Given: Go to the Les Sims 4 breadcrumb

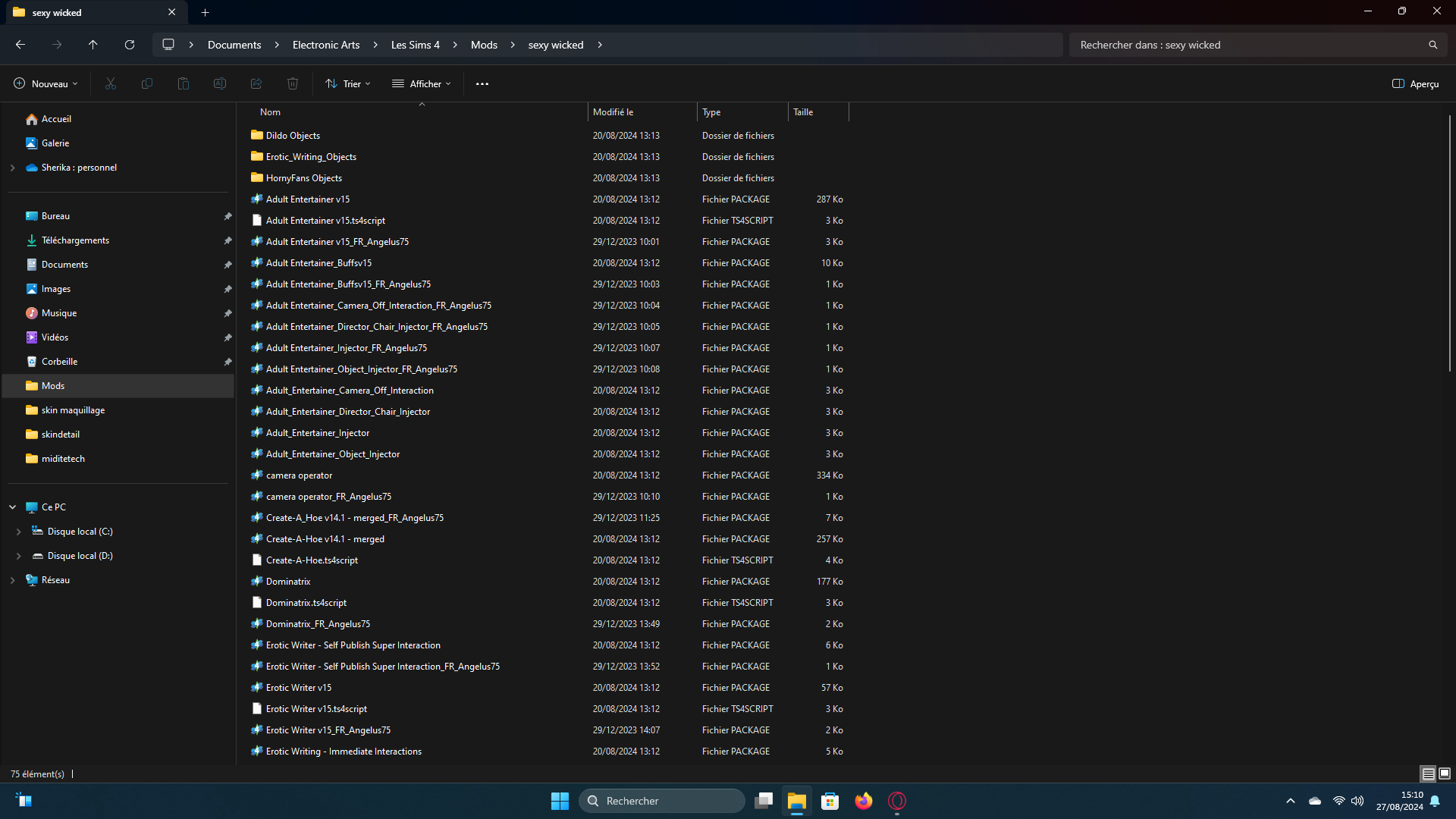Looking at the screenshot, I should click(x=416, y=45).
